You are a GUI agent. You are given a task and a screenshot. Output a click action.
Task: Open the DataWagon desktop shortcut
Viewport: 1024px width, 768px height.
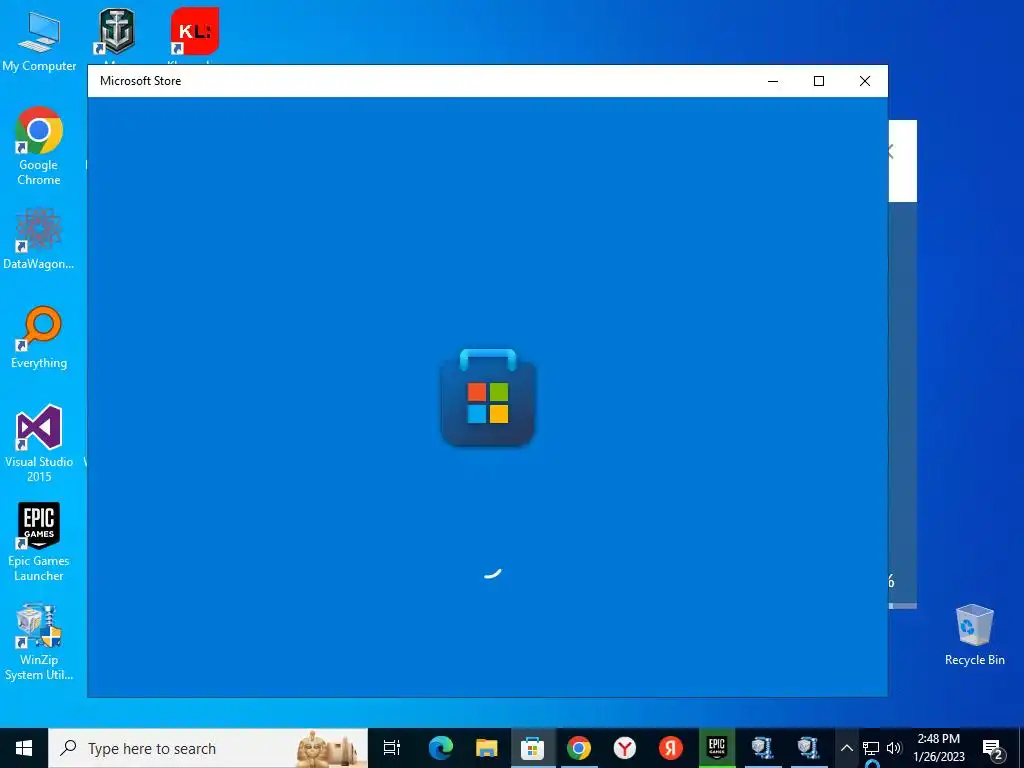click(39, 238)
